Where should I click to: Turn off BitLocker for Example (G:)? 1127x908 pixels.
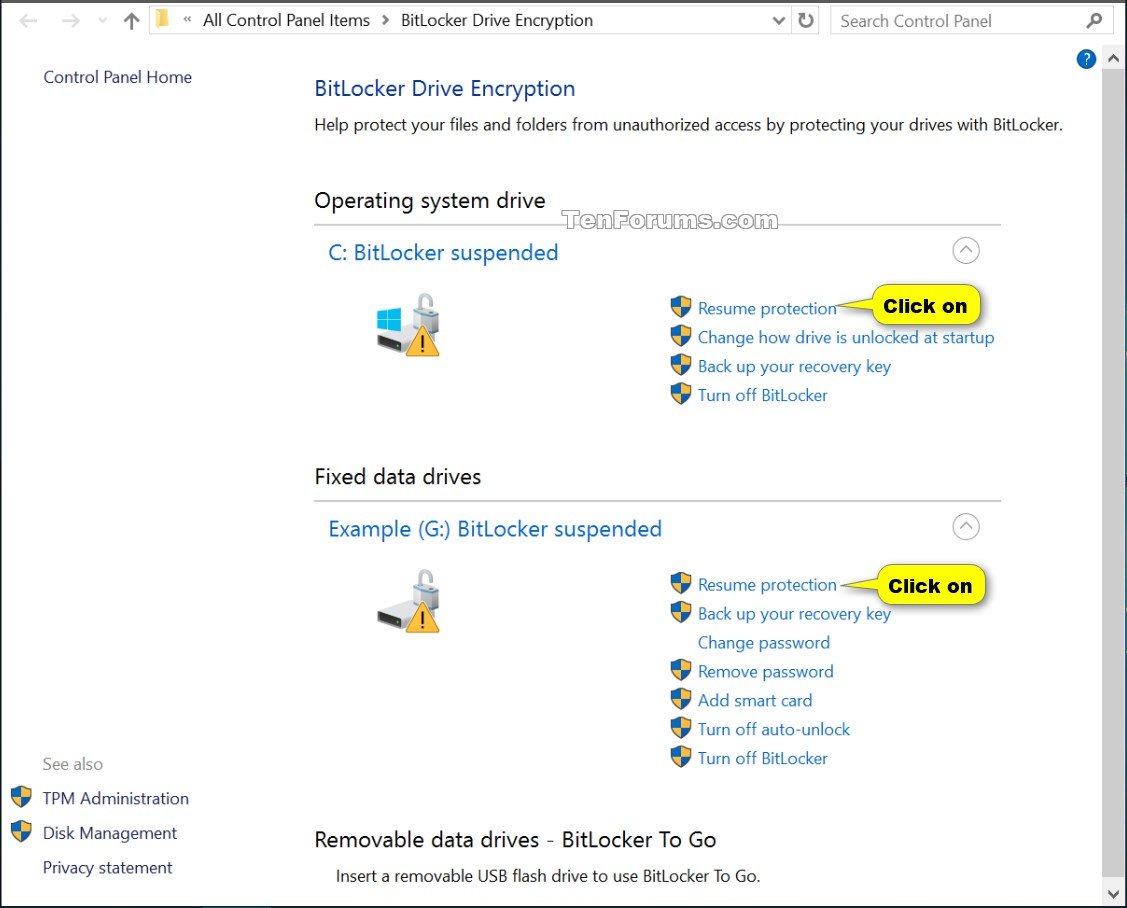tap(763, 758)
